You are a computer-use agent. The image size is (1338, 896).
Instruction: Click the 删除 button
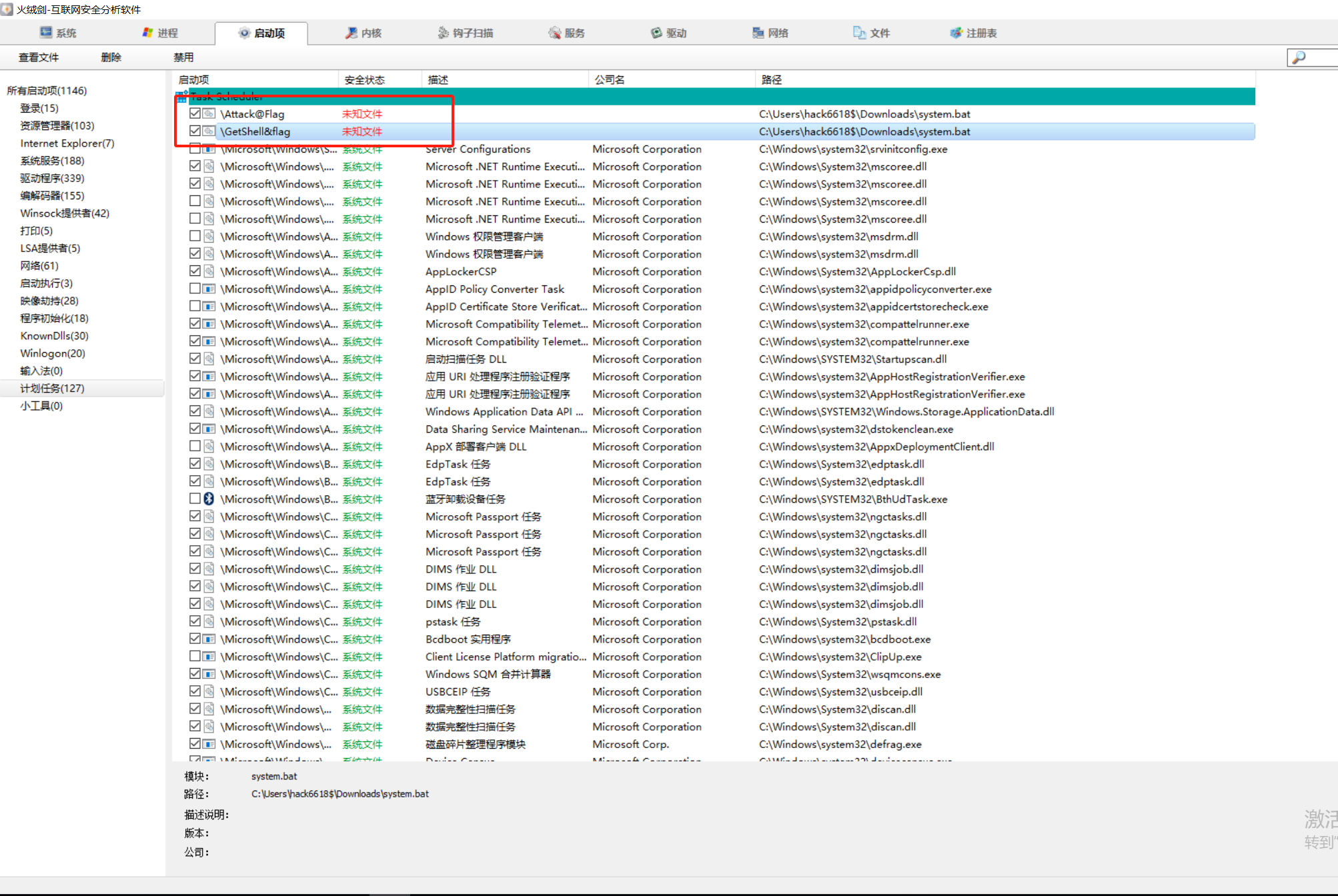tap(111, 57)
